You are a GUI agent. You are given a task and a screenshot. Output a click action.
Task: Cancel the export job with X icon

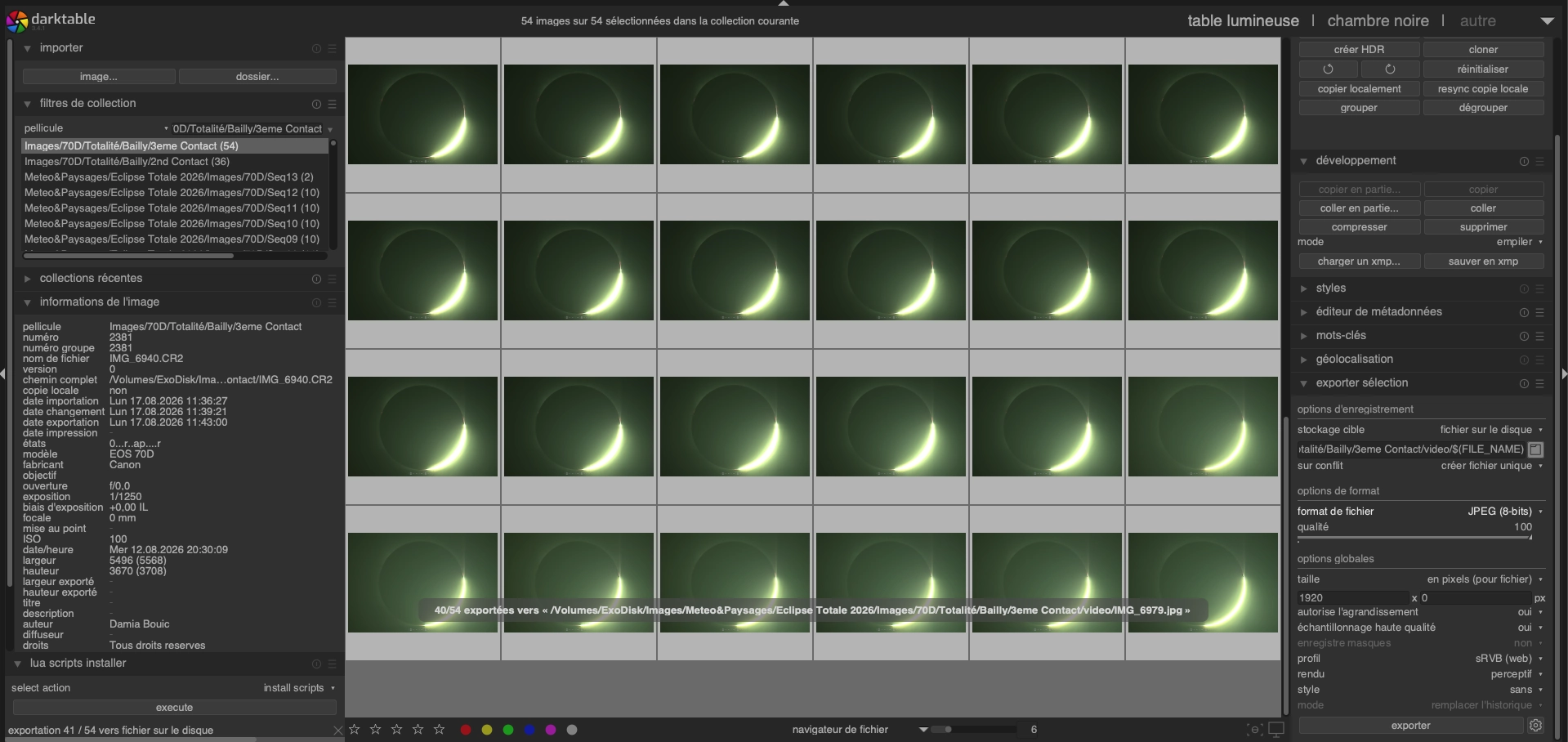338,731
